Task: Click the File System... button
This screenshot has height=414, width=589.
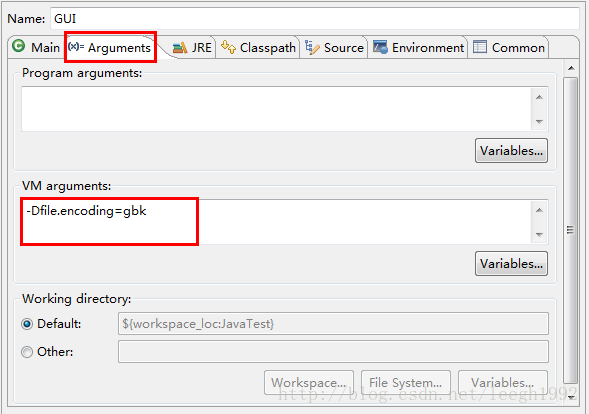Action: 406,382
